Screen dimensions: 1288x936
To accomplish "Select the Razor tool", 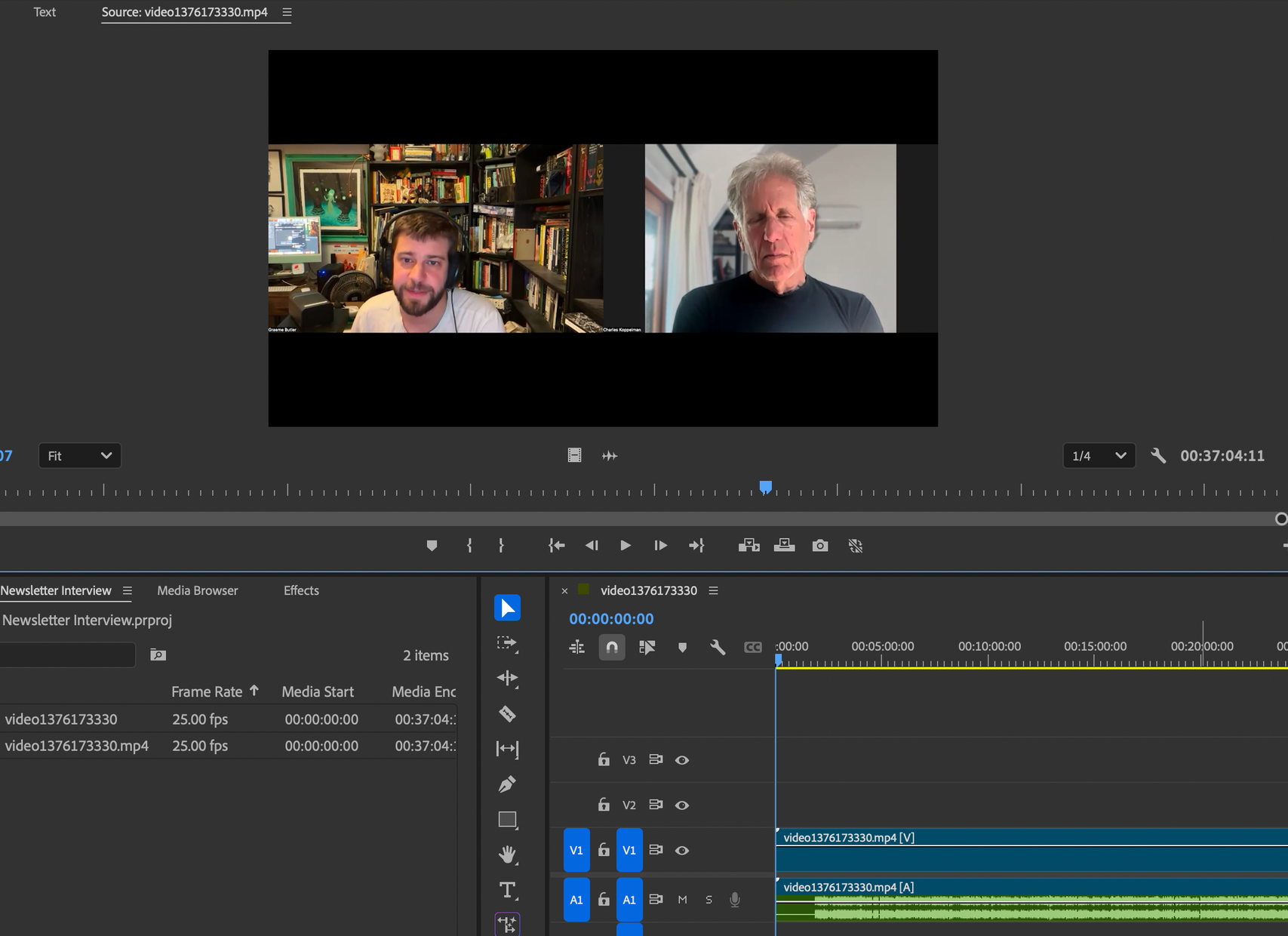I will click(507, 713).
